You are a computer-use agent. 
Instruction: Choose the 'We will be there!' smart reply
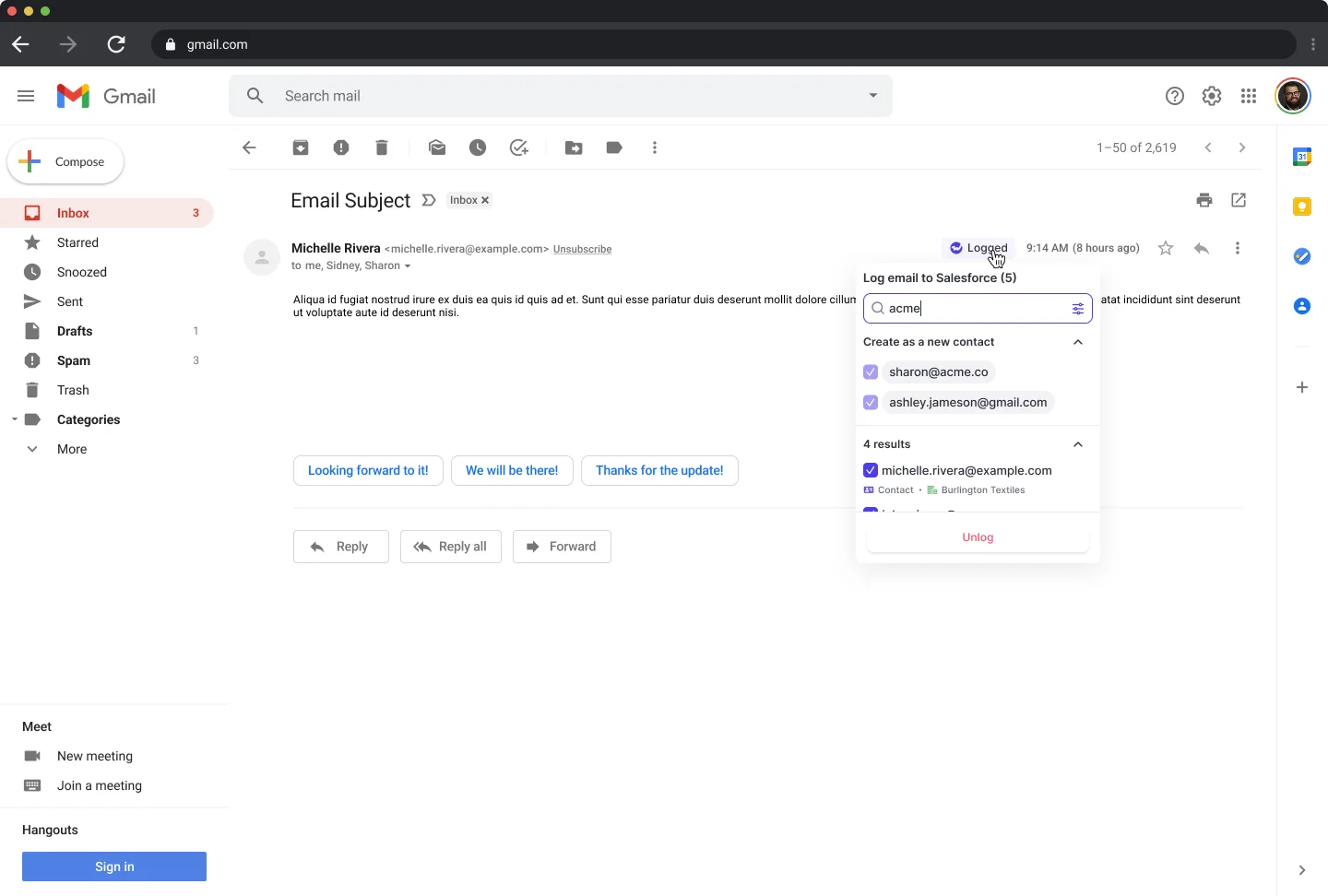click(512, 470)
